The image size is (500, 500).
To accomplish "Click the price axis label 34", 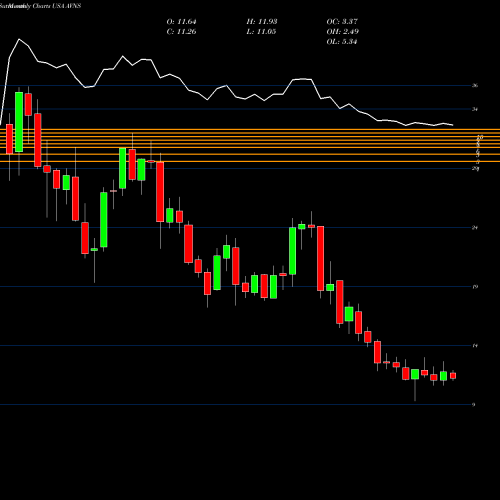I will pos(475,109).
